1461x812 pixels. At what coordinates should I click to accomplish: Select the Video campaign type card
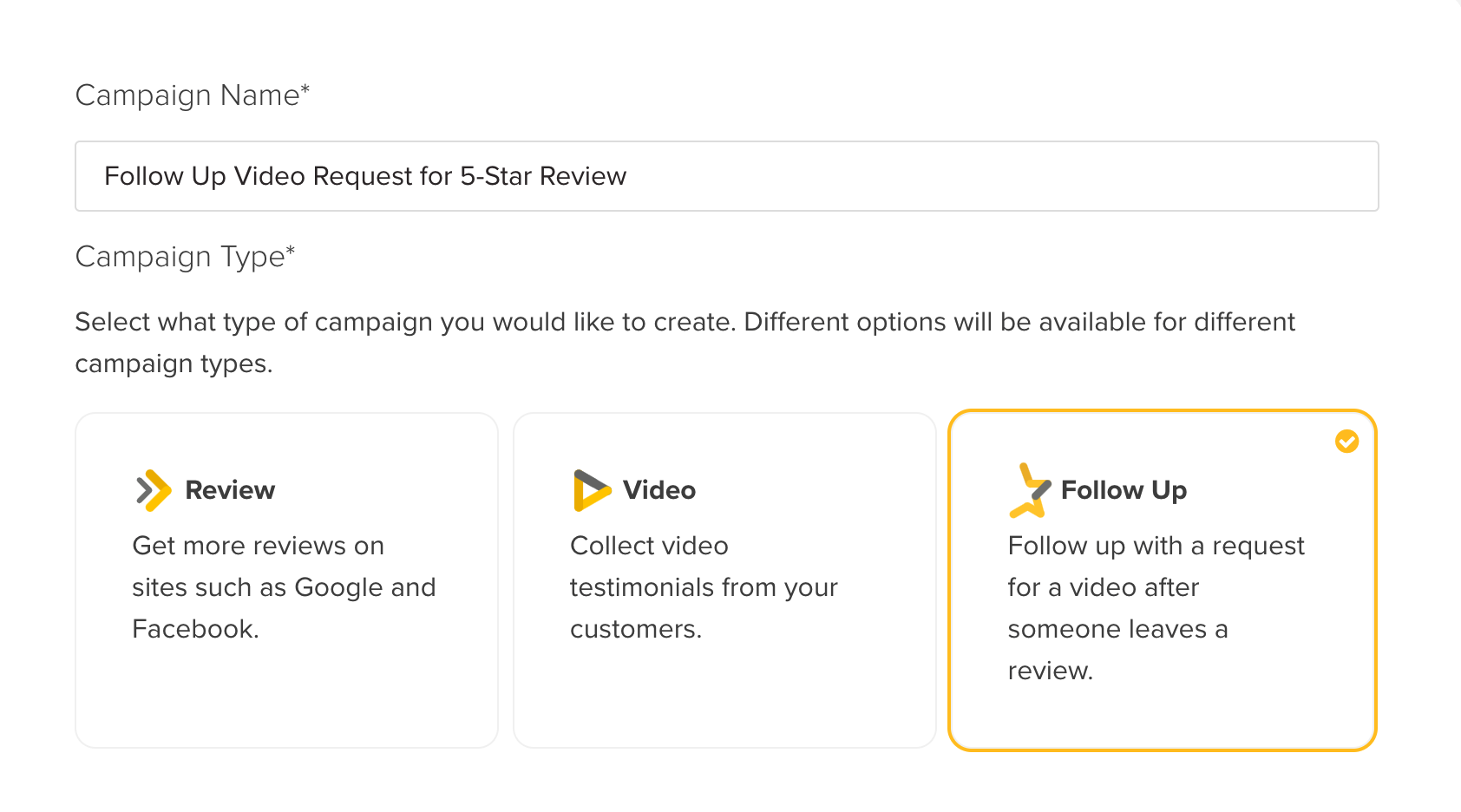[x=724, y=580]
